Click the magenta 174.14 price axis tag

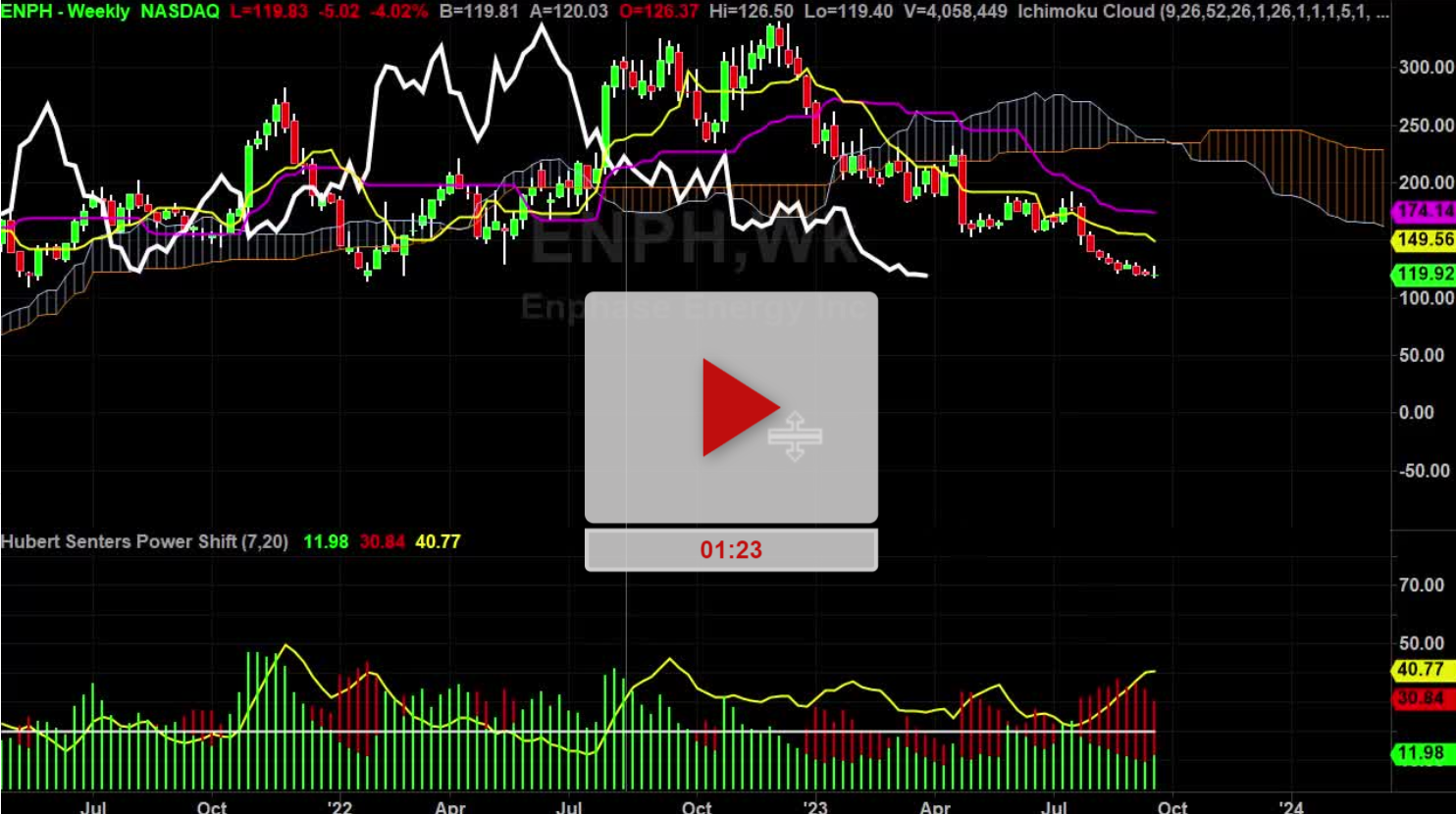click(x=1425, y=211)
